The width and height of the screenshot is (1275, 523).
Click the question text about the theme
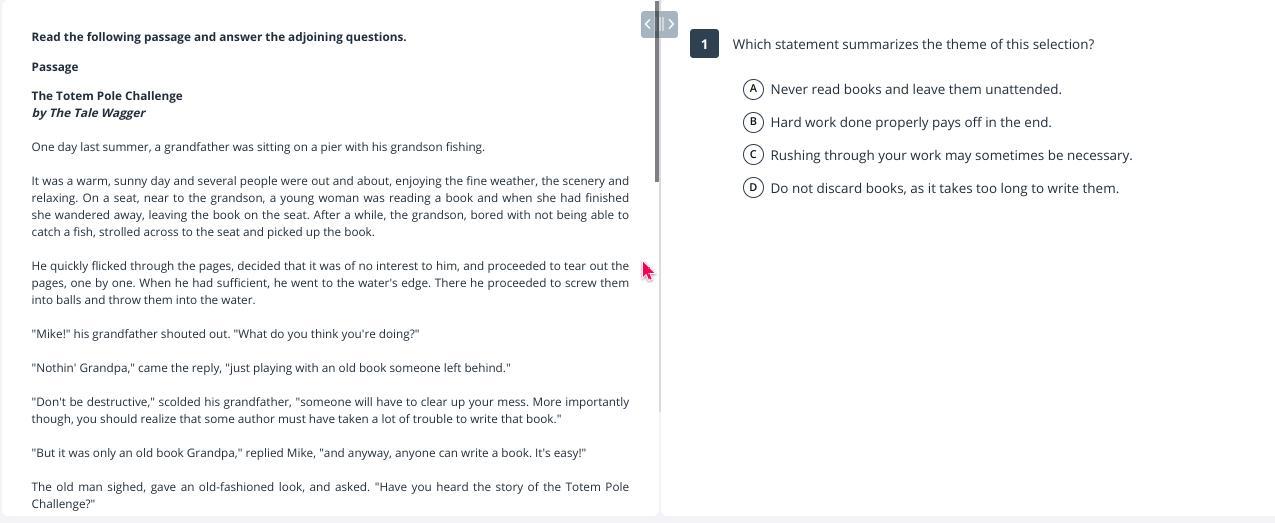[x=912, y=44]
